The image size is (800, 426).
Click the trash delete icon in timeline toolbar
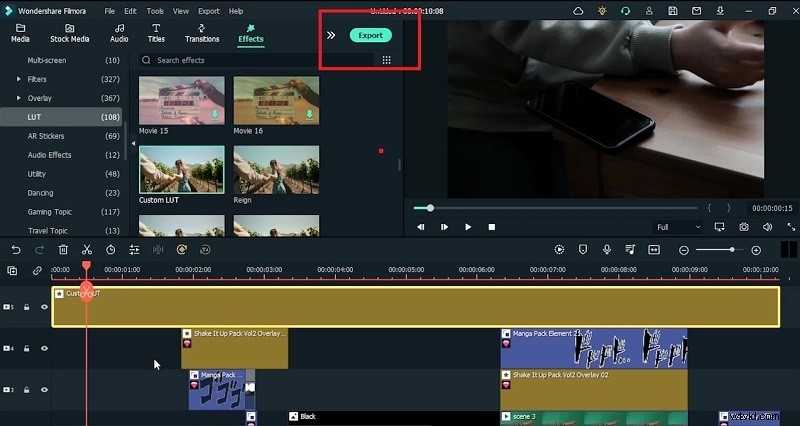pyautogui.click(x=63, y=249)
